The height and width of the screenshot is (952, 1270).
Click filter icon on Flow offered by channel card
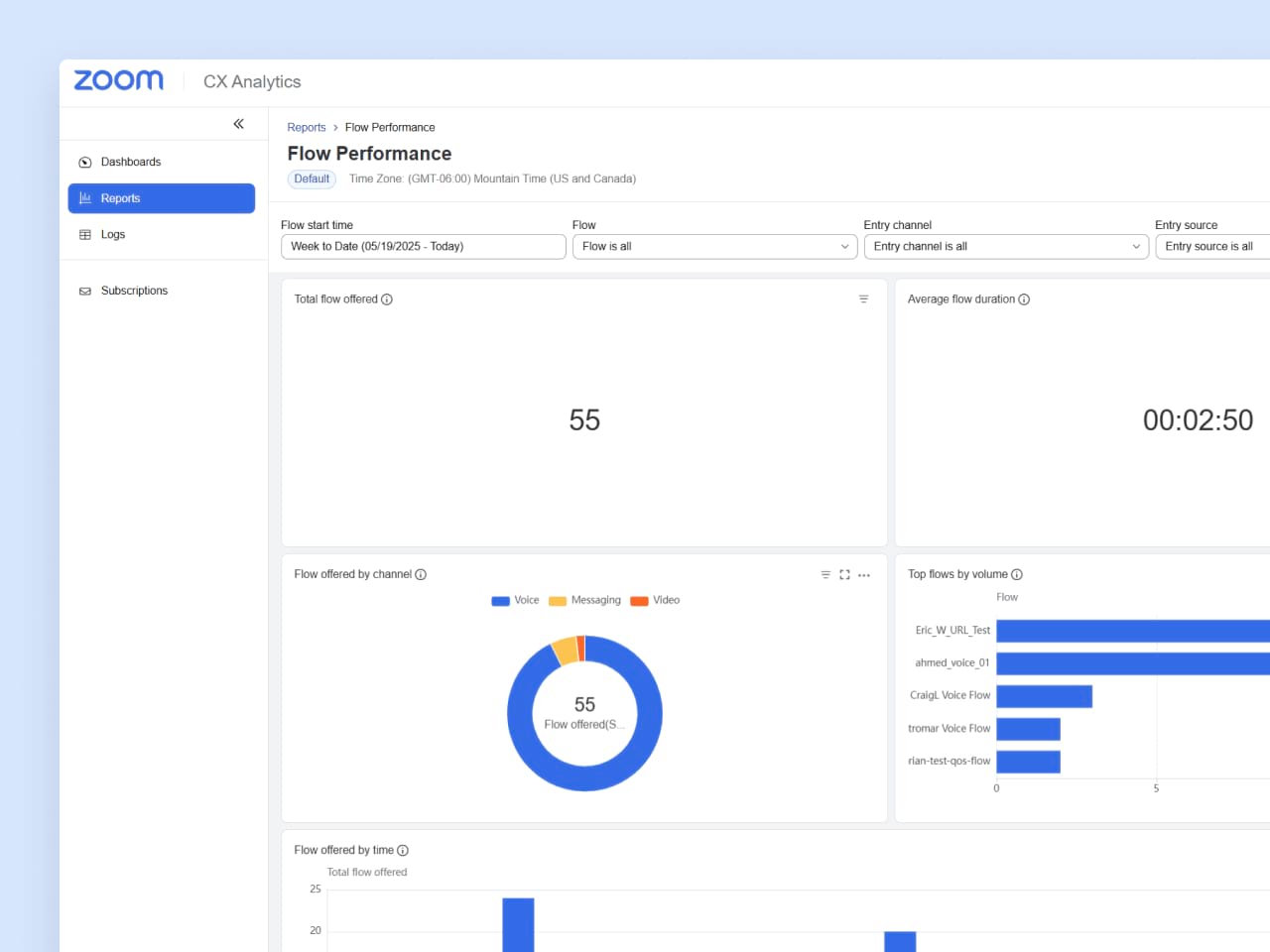825,574
